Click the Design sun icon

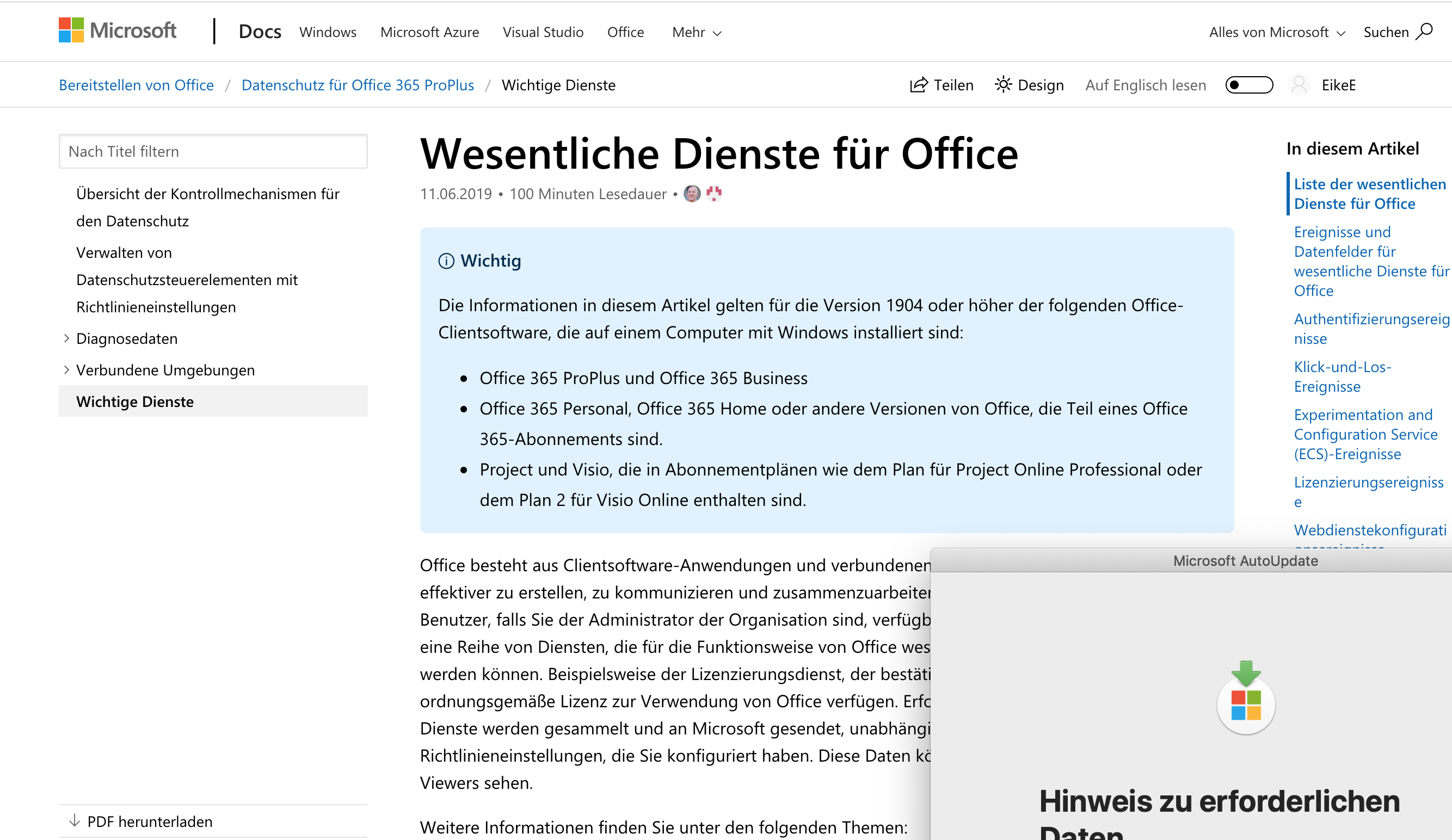point(1002,85)
